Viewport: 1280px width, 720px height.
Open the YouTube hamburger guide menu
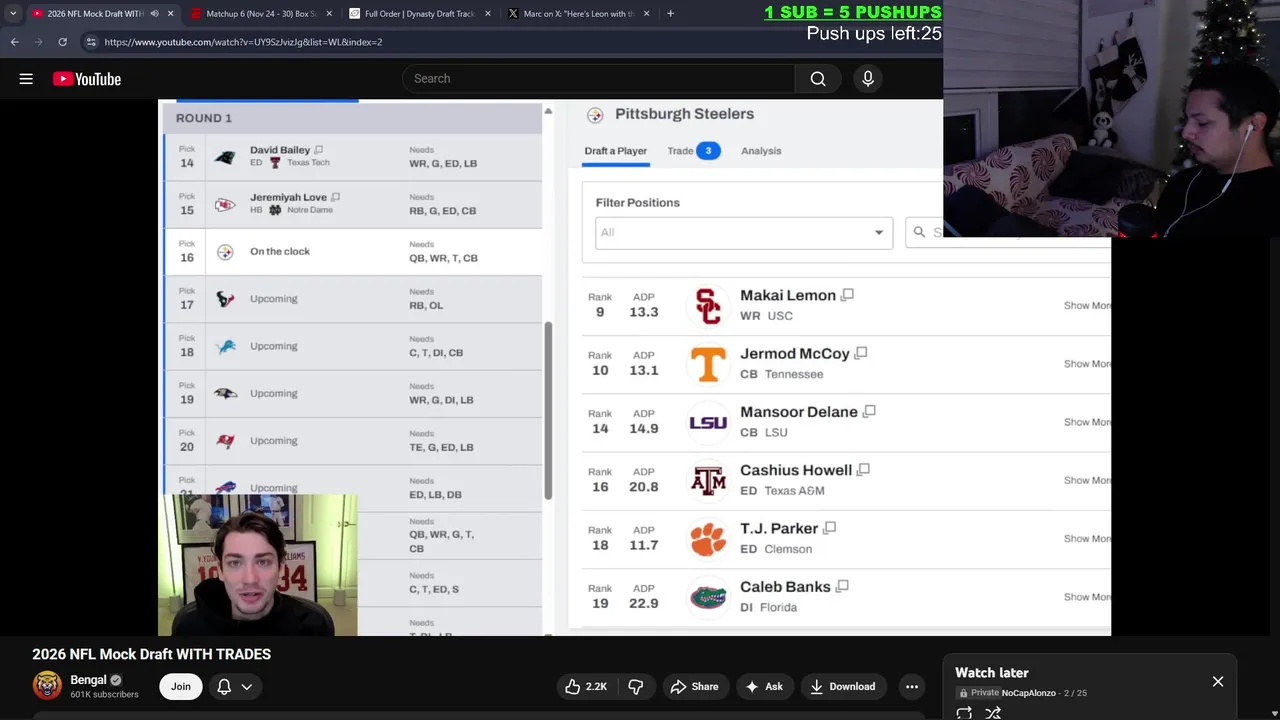pyautogui.click(x=26, y=79)
